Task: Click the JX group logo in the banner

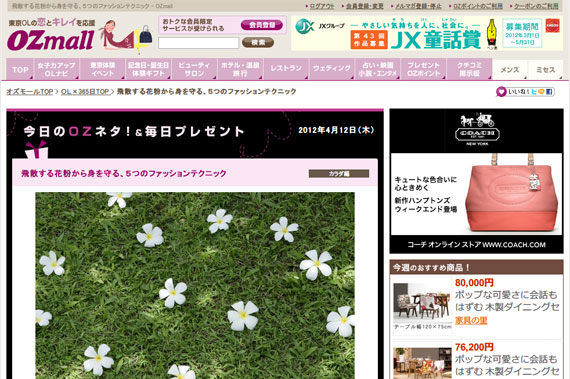Action: pyautogui.click(x=305, y=27)
